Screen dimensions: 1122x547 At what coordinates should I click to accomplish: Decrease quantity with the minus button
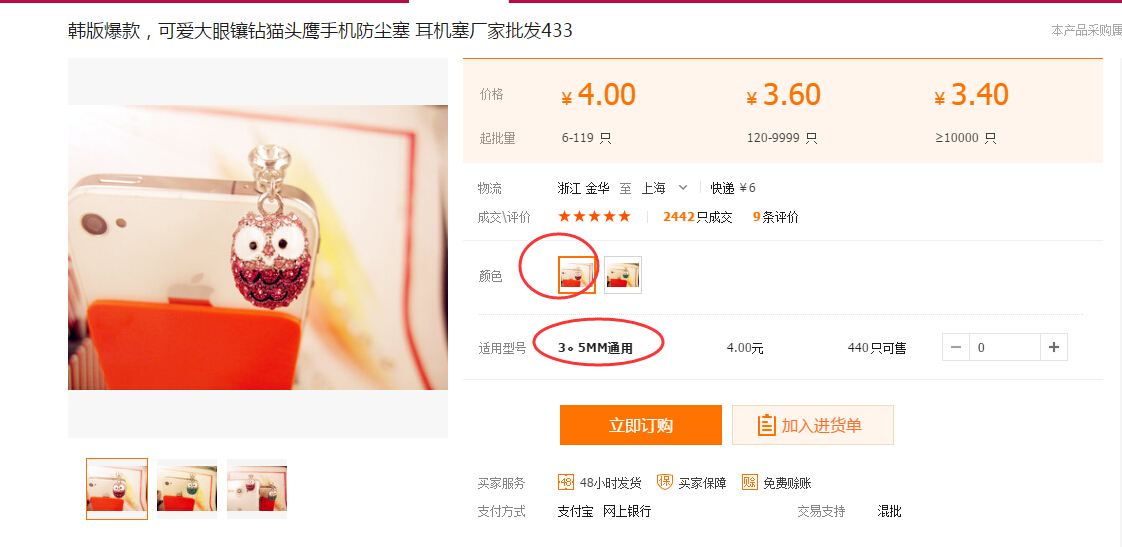pos(956,347)
